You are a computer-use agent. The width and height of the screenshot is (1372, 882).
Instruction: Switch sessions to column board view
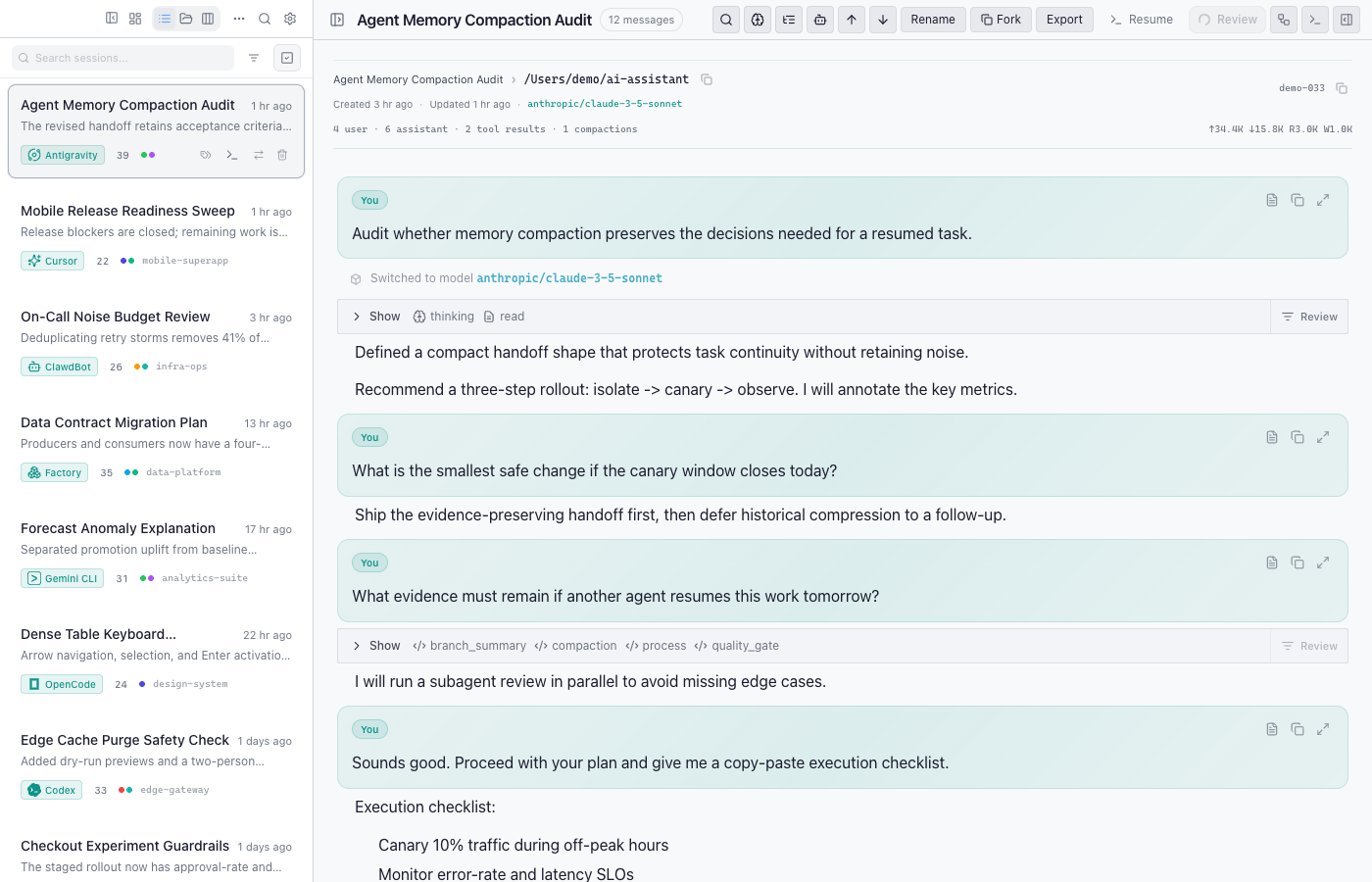(208, 19)
